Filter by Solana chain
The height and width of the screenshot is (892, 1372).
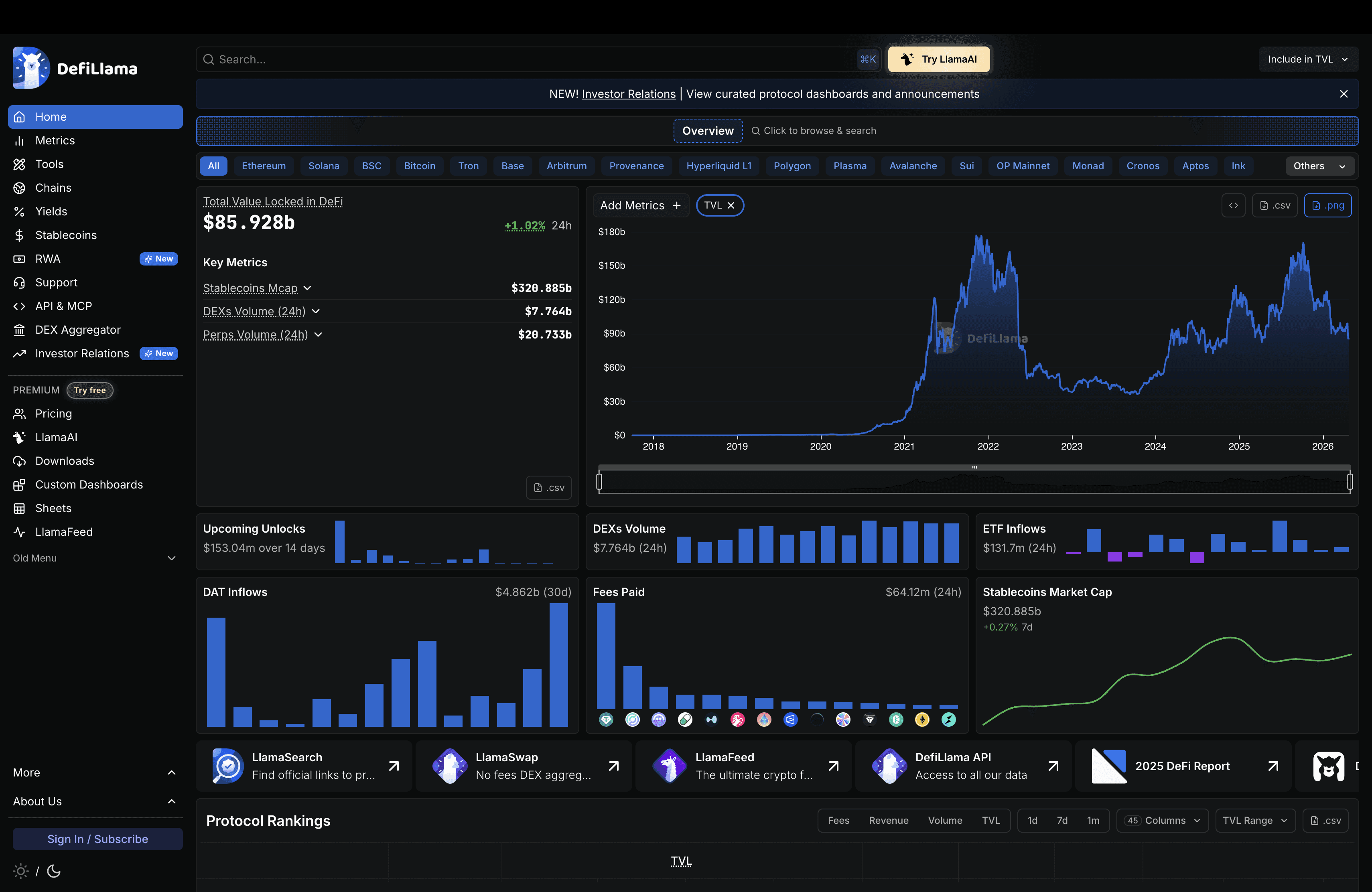point(323,166)
